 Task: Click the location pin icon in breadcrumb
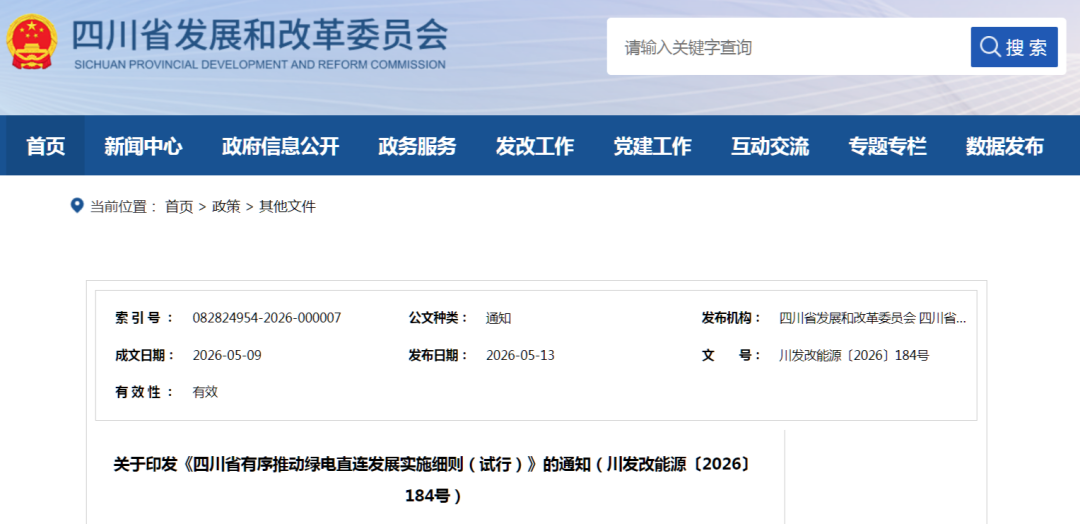coord(77,205)
